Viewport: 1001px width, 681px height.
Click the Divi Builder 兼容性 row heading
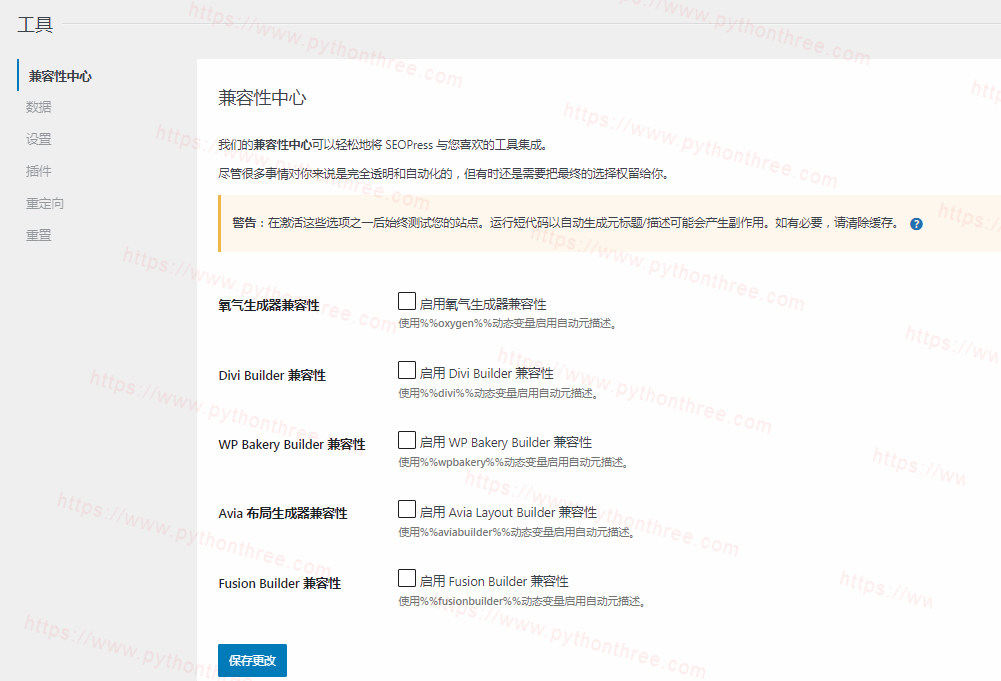(272, 375)
